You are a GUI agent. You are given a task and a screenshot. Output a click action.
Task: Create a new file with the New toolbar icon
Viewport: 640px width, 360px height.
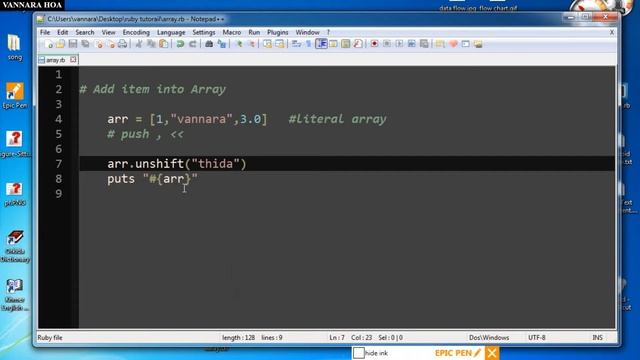[49, 44]
